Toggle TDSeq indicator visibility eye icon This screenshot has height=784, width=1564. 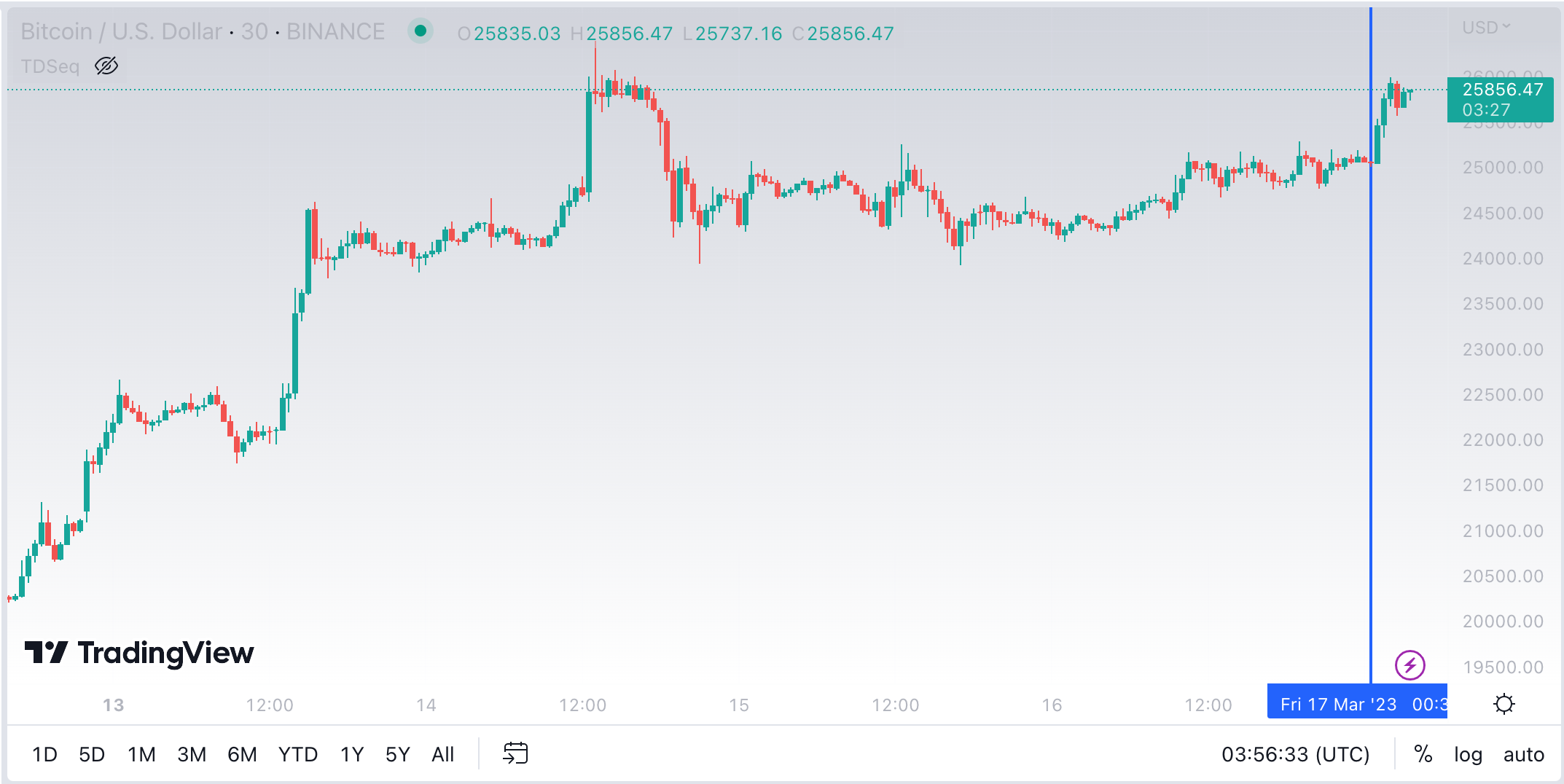106,66
